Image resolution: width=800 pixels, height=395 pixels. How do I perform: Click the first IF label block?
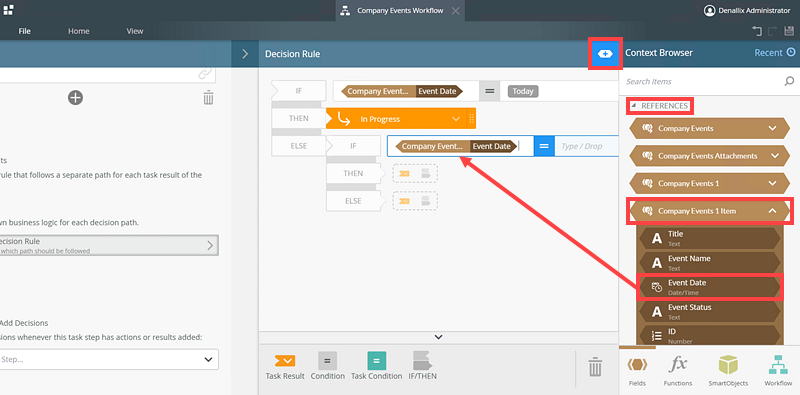(x=299, y=91)
